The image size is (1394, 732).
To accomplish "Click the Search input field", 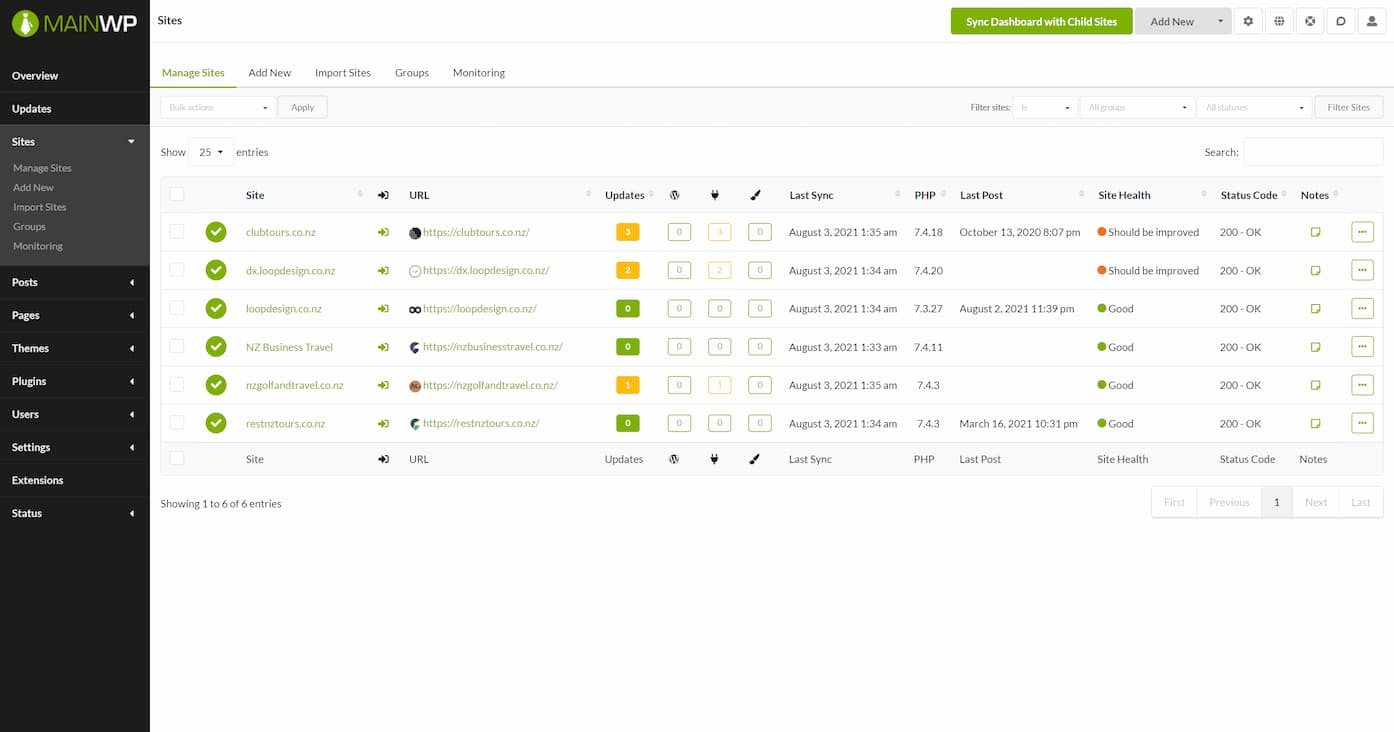I will coord(1313,152).
